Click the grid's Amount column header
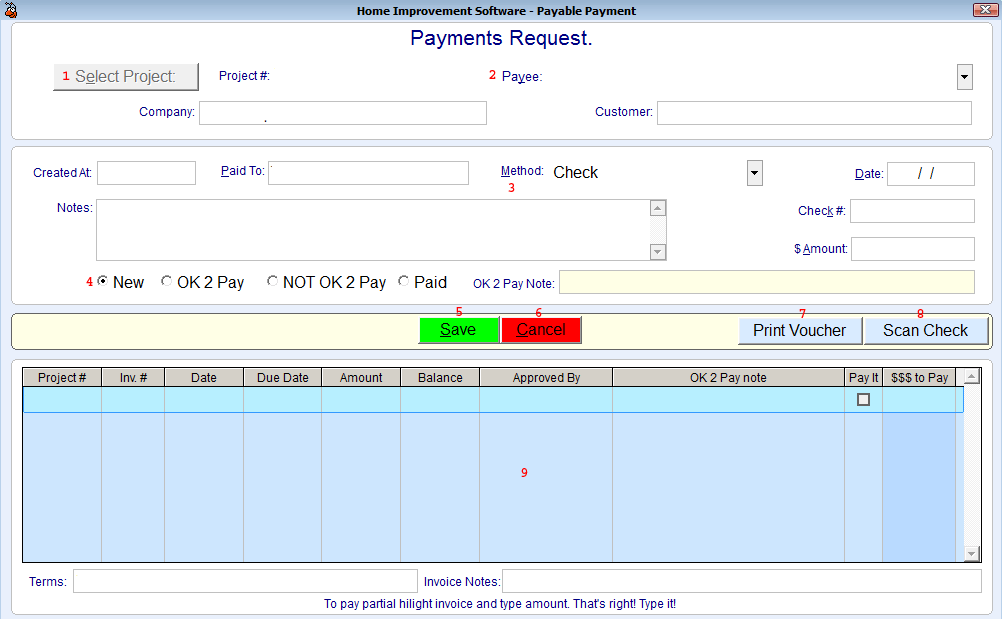Viewport: 1002px width, 619px height. click(361, 378)
